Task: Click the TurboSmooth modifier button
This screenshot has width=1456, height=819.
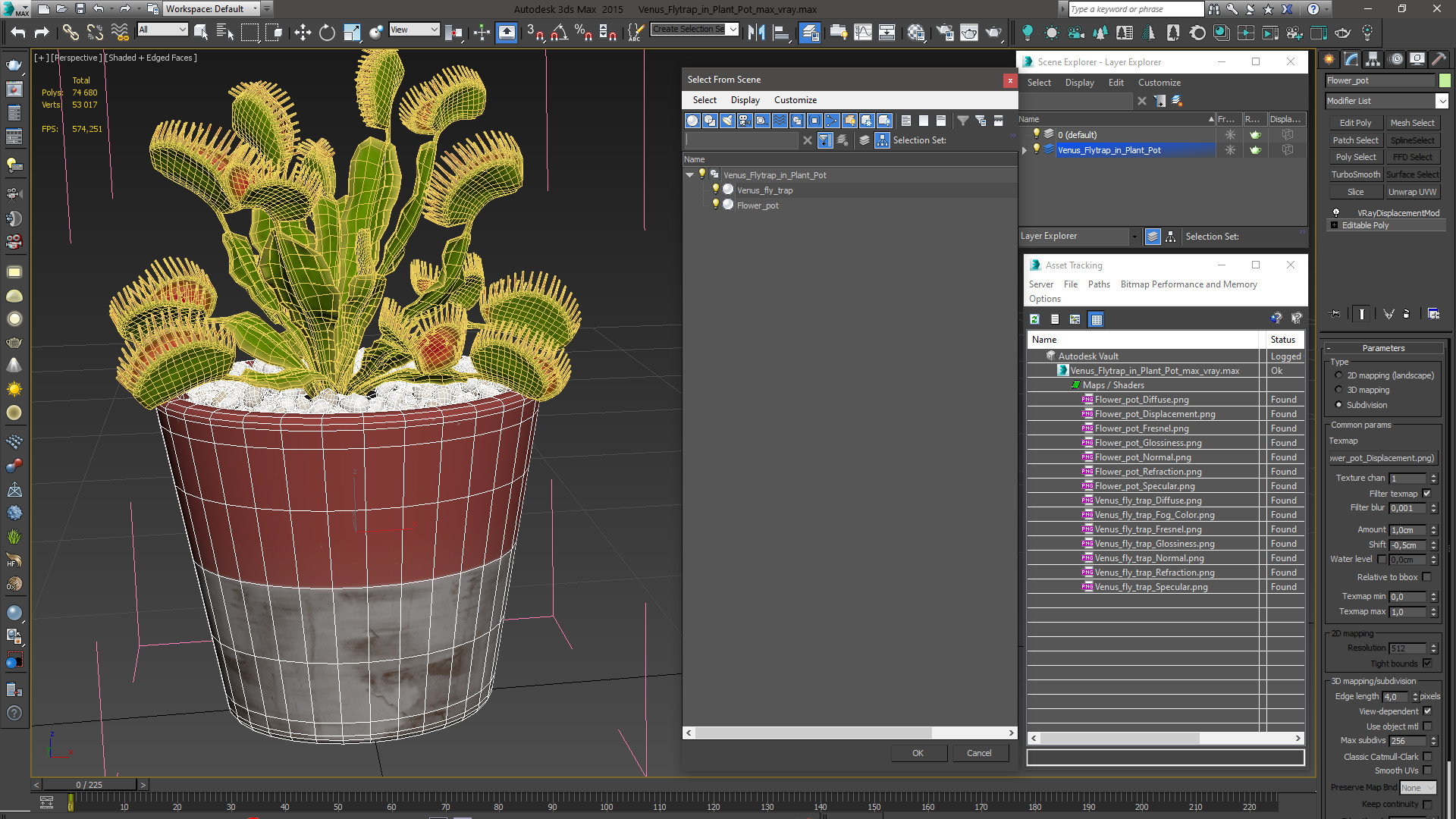Action: tap(1355, 174)
